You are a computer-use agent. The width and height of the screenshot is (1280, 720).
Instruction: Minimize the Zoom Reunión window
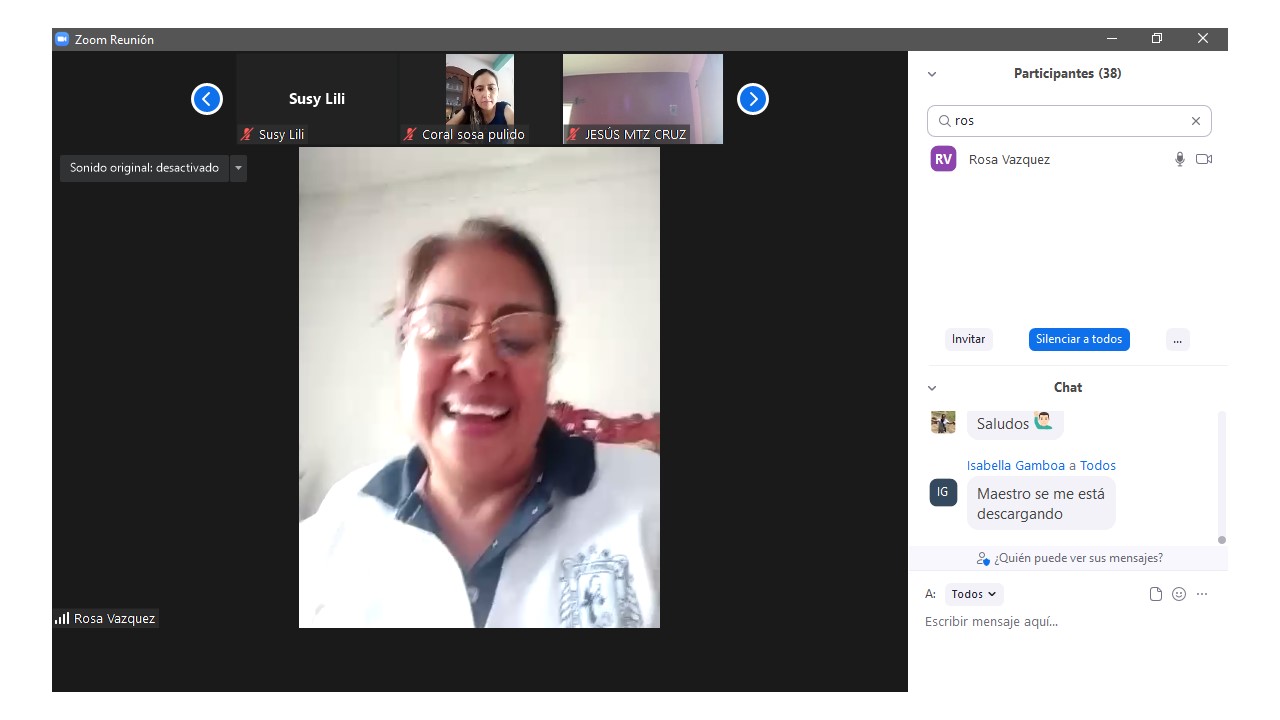[1112, 39]
